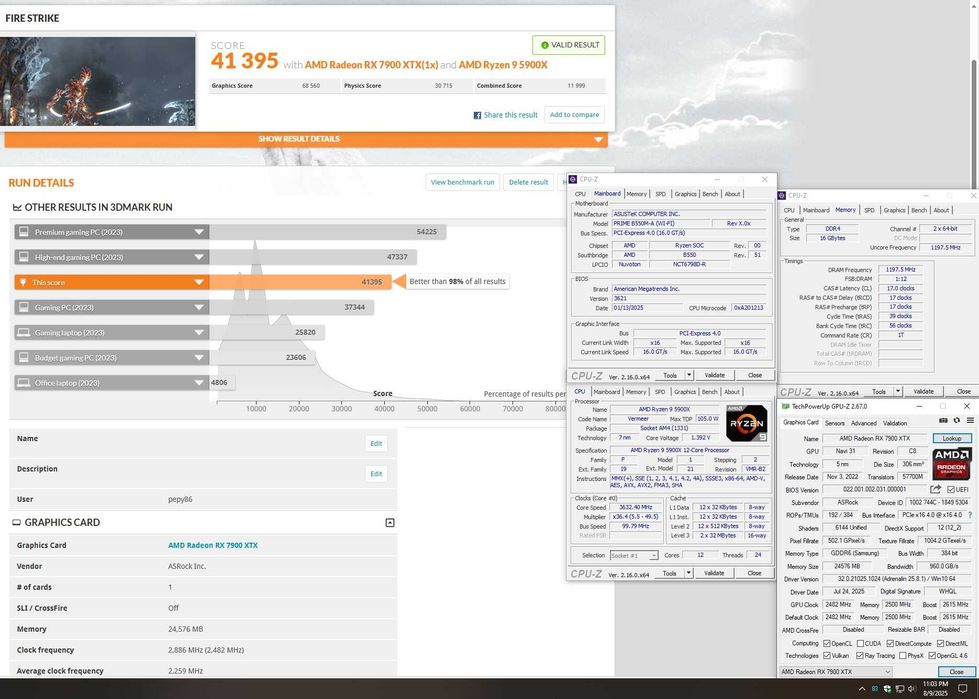Toggle the UEFI checkbox in GPU-Z
Screen dimensions: 979x699
[x=950, y=490]
